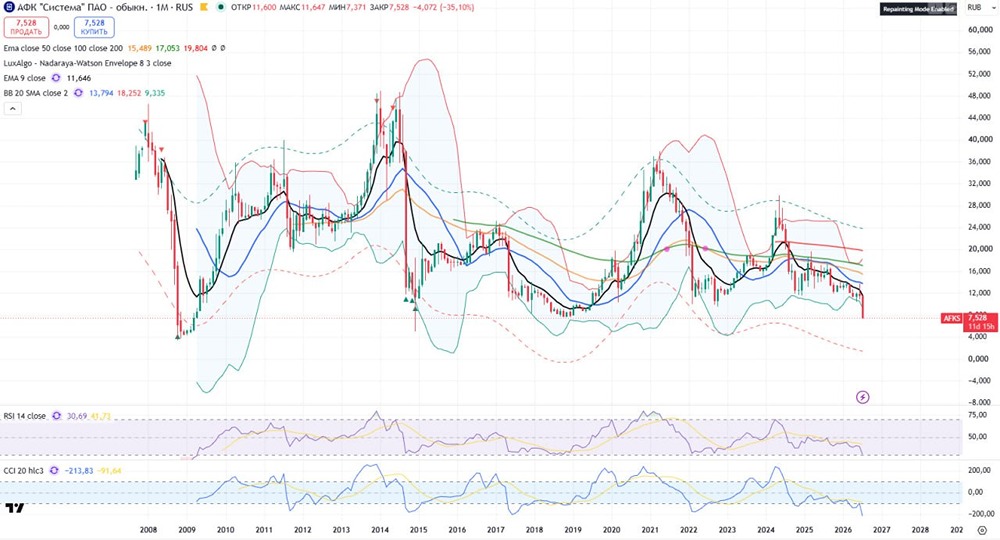Viewport: 1000px width, 540px height.
Task: Click the purple lightning bolt icon on the chart
Action: click(x=862, y=397)
